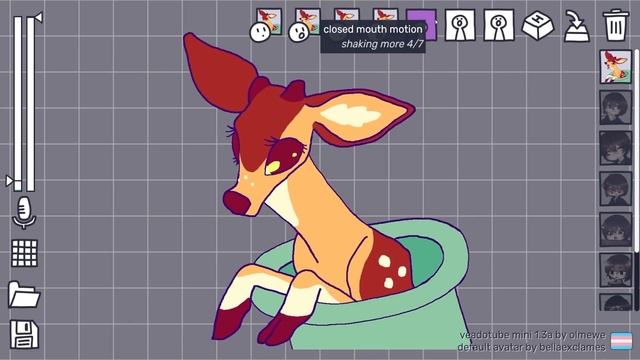Screen dimensions: 640x360
Task: Toggle the background grid icon
Action: 24,253
